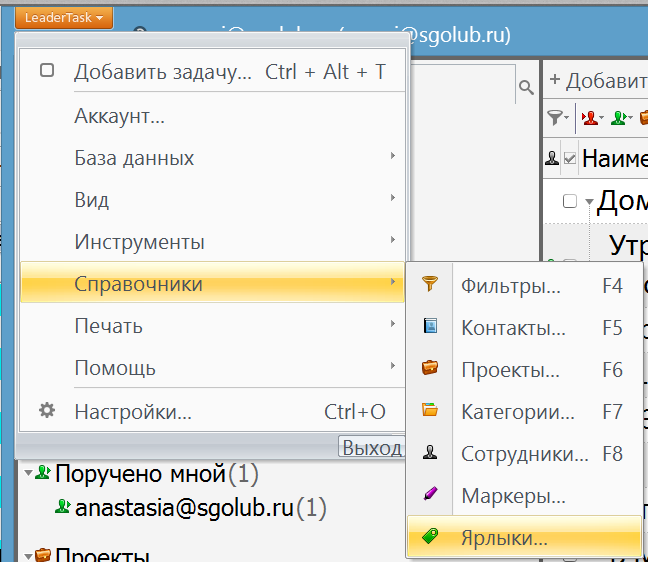
Task: Collapse the Проекты tree section
Action: click(28, 553)
